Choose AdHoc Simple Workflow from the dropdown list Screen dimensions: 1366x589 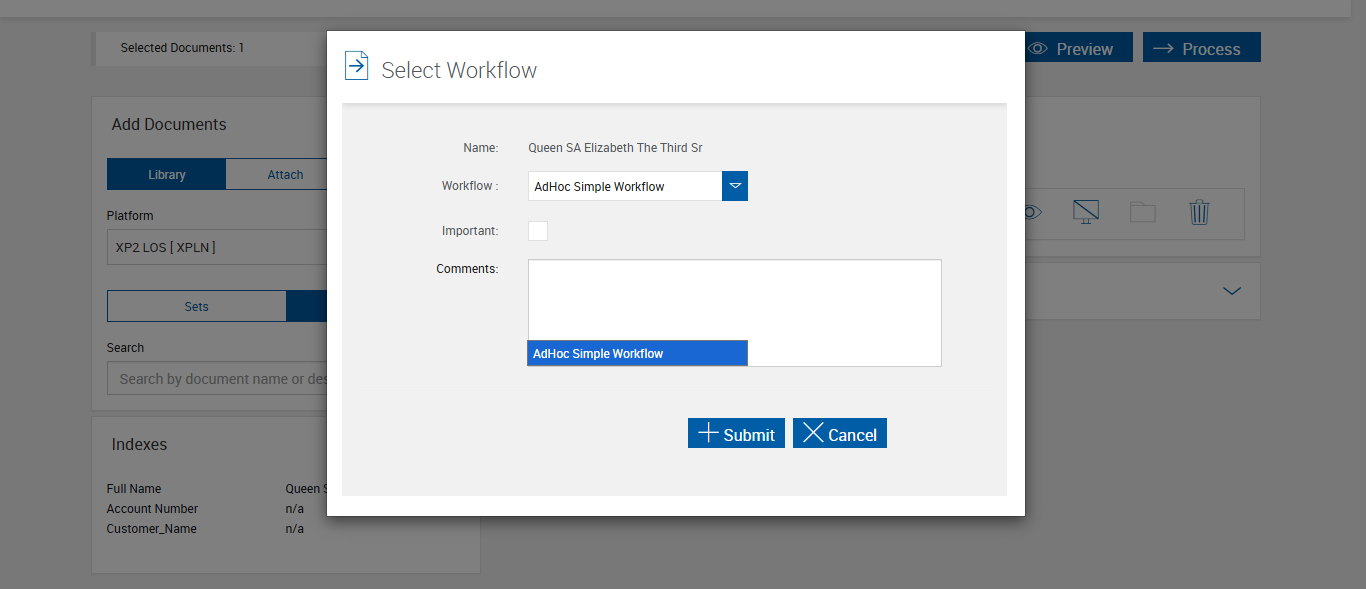(x=637, y=354)
